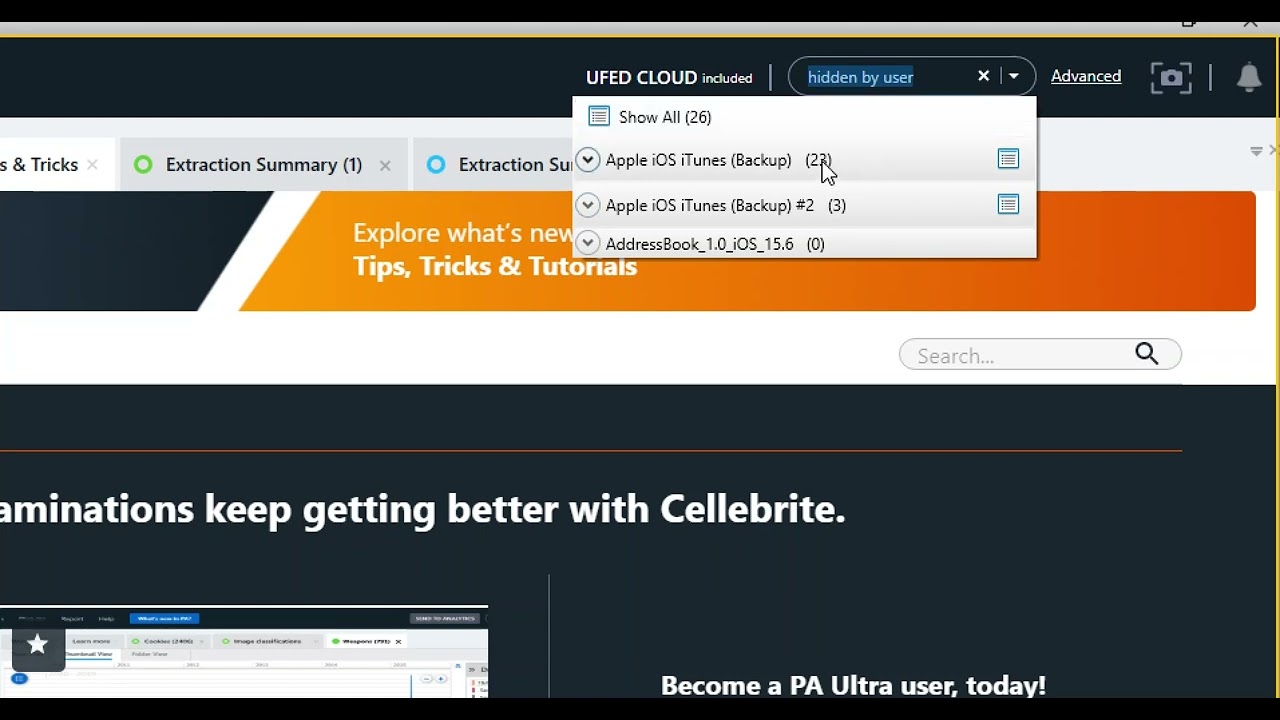1280x720 pixels.
Task: Click the magnifying glass search icon
Action: tap(1147, 353)
